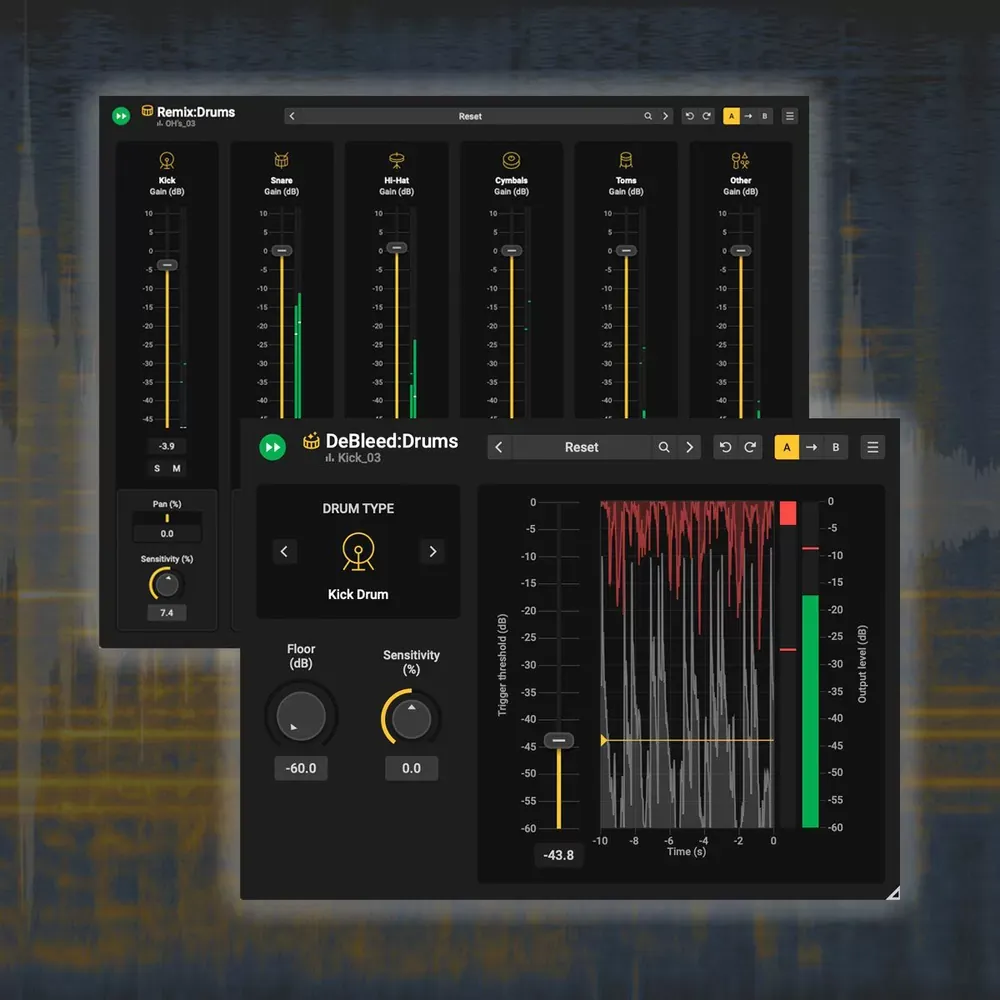Click the Toms icon in Remix:Drums
This screenshot has height=1000, width=1000.
(x=626, y=160)
